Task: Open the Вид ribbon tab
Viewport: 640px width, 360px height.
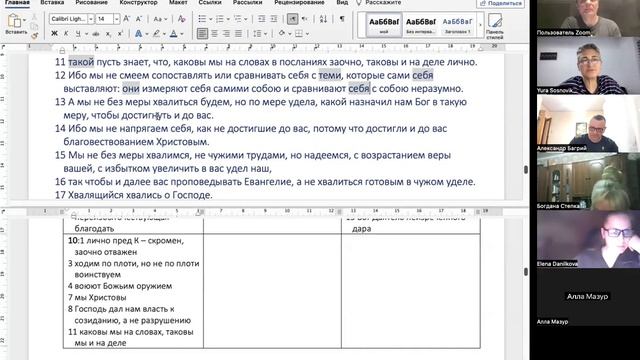Action: pos(342,2)
